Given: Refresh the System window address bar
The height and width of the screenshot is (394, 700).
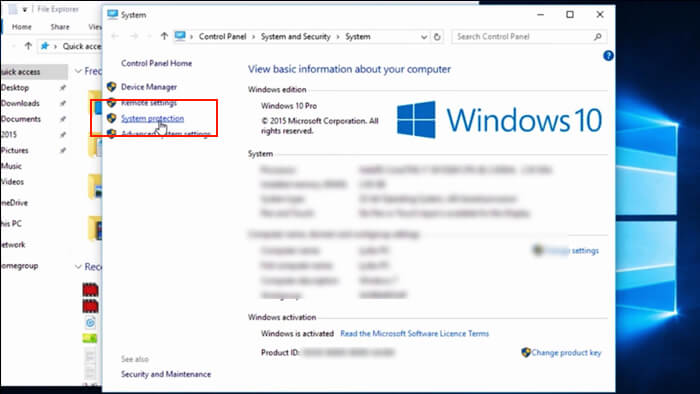Looking at the screenshot, I should (437, 37).
